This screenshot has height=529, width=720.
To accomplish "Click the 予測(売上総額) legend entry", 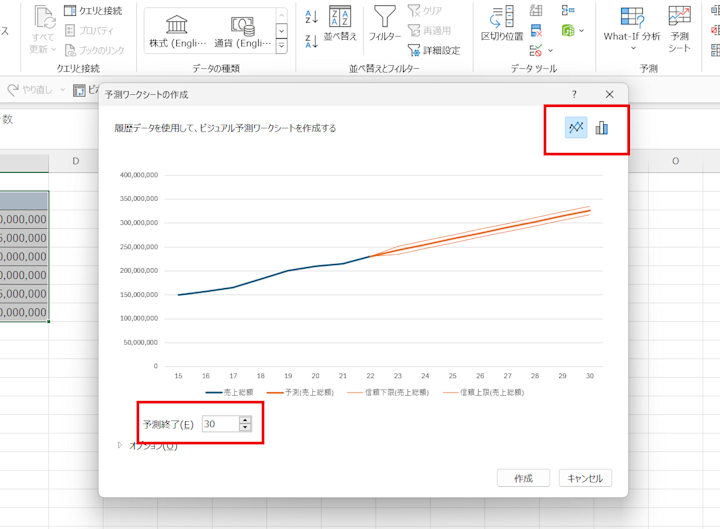I will click(x=300, y=392).
